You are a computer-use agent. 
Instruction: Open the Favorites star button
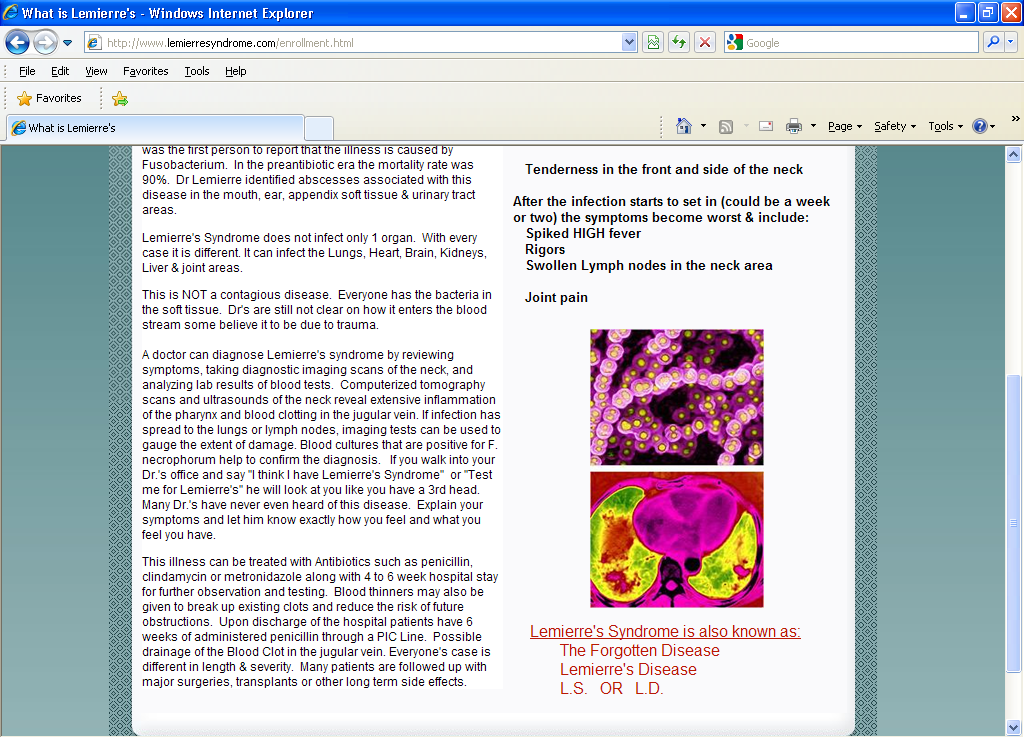click(x=50, y=99)
